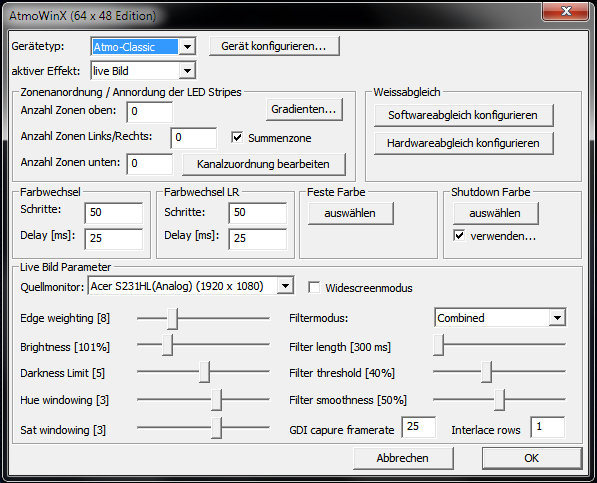This screenshot has width=597, height=483.
Task: Click the Brightness slider handle
Action: tap(167, 345)
